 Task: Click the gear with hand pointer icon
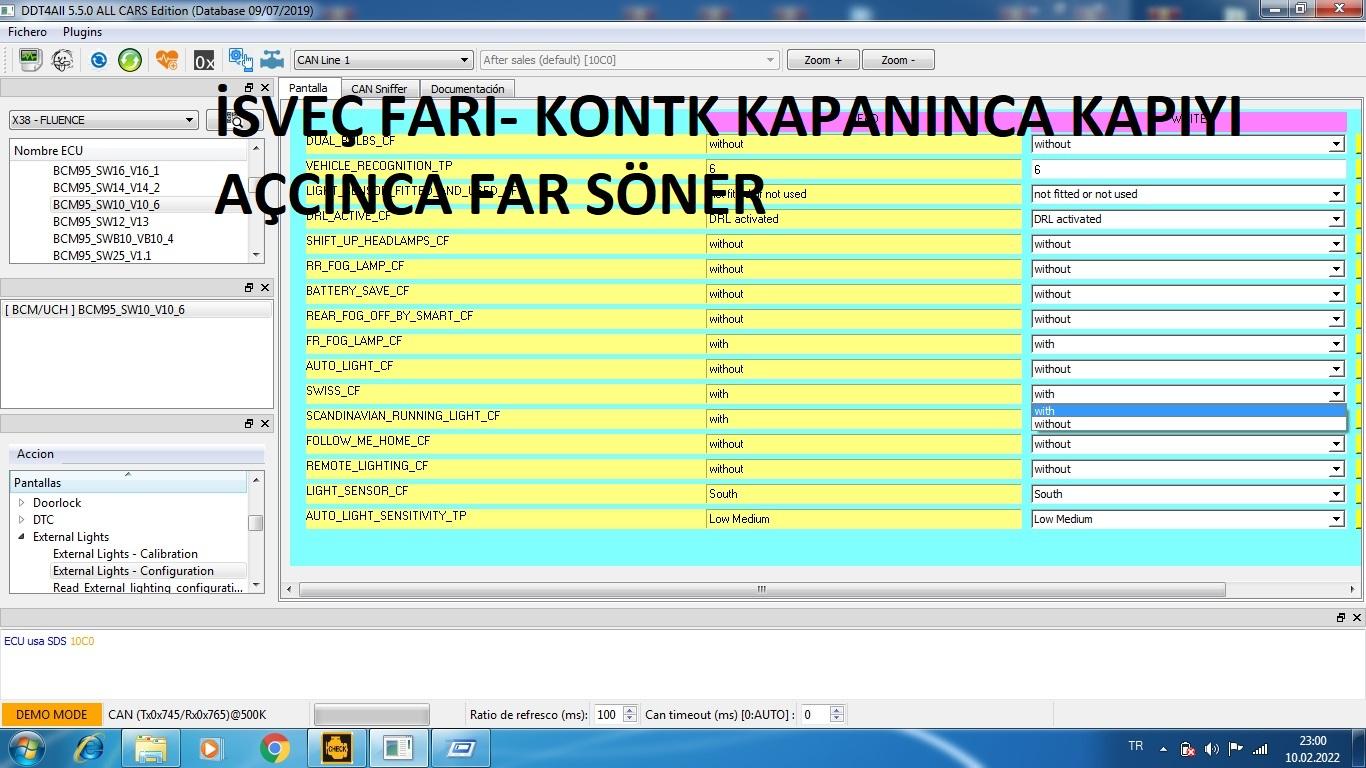(240, 60)
